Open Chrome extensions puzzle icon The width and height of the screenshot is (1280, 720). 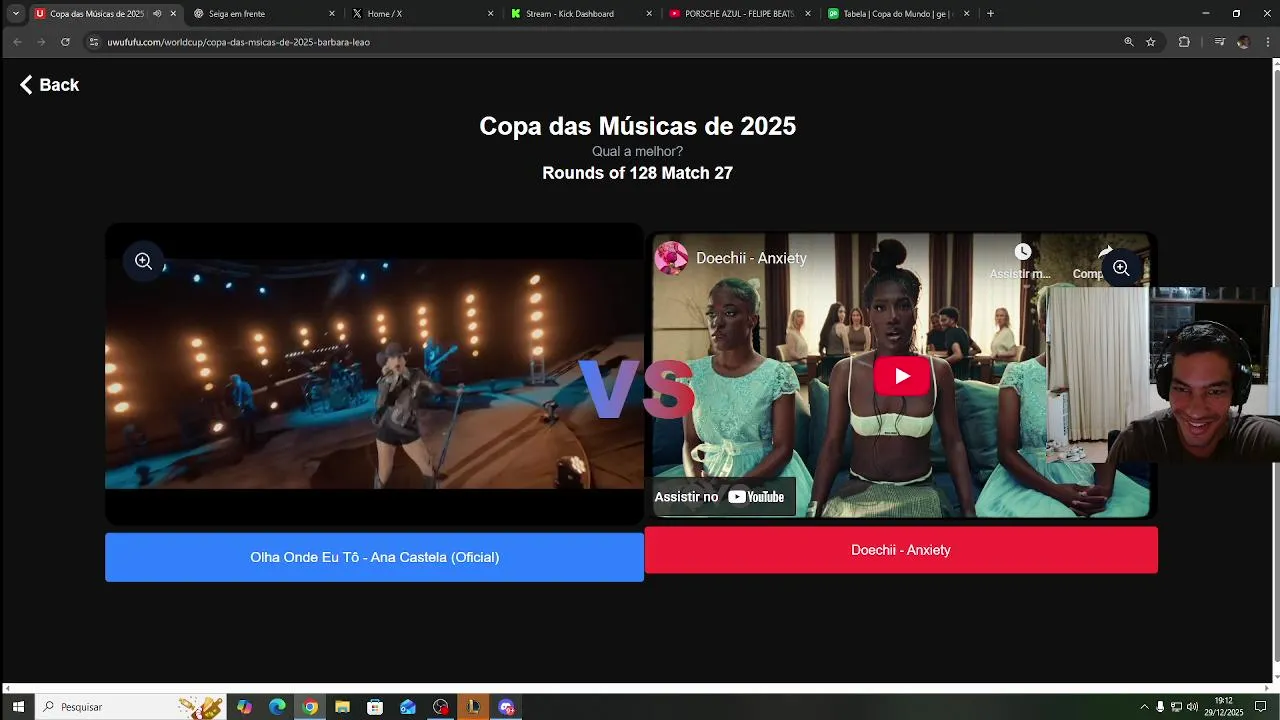click(x=1184, y=42)
